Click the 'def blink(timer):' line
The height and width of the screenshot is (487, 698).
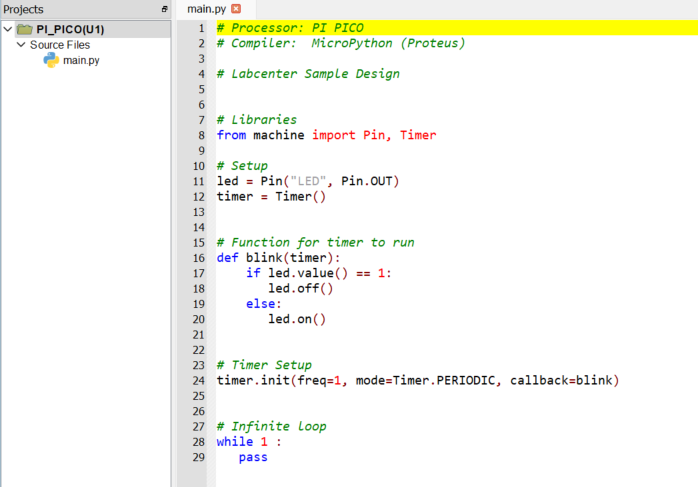coord(279,258)
